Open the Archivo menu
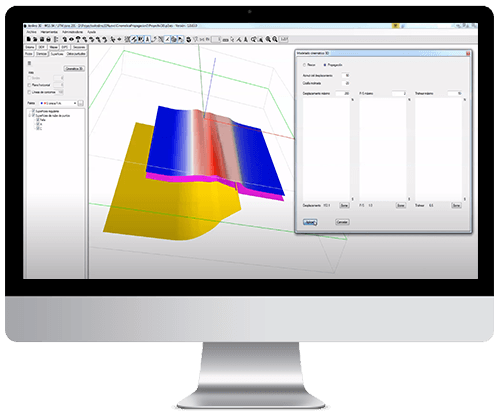This screenshot has width=500, height=417. pyautogui.click(x=32, y=32)
